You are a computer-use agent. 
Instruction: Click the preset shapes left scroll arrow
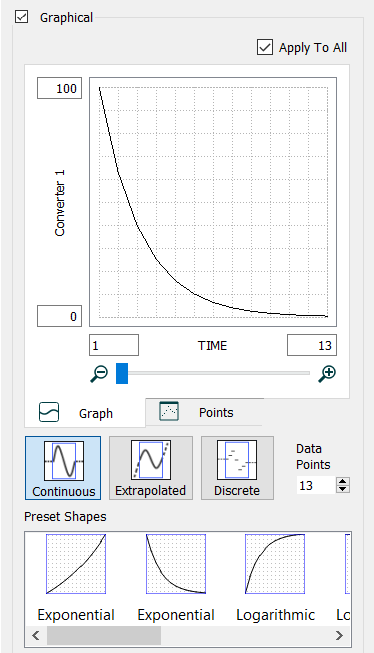(x=36, y=636)
